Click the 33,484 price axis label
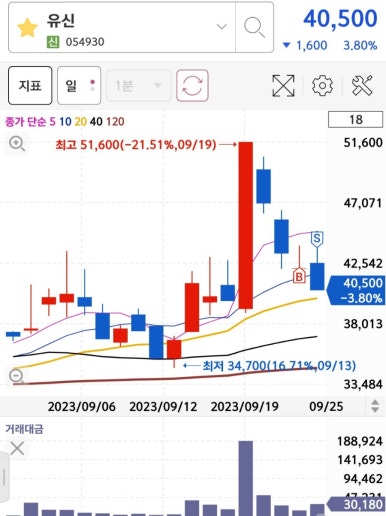This screenshot has width=386, height=516. pyautogui.click(x=363, y=384)
